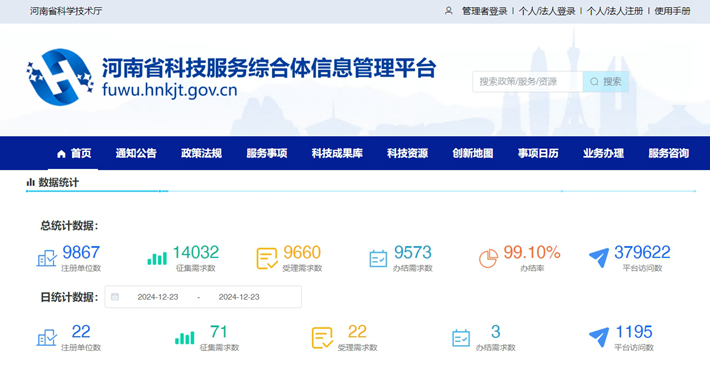Click calendar icon in the date range field
Image resolution: width=710 pixels, height=370 pixels.
[115, 297]
